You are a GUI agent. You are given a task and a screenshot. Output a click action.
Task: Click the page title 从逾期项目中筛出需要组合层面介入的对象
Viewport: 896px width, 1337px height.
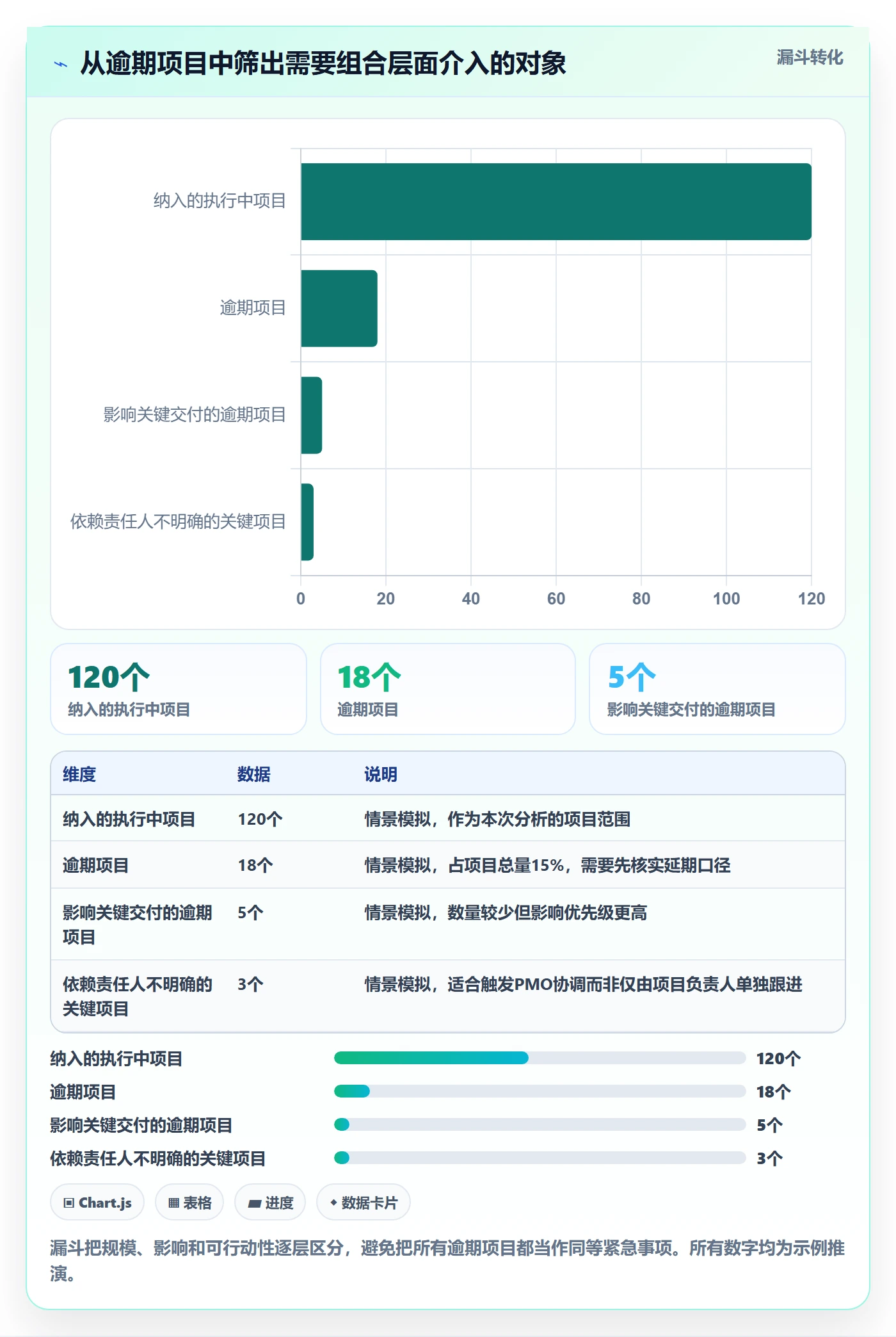(x=323, y=63)
